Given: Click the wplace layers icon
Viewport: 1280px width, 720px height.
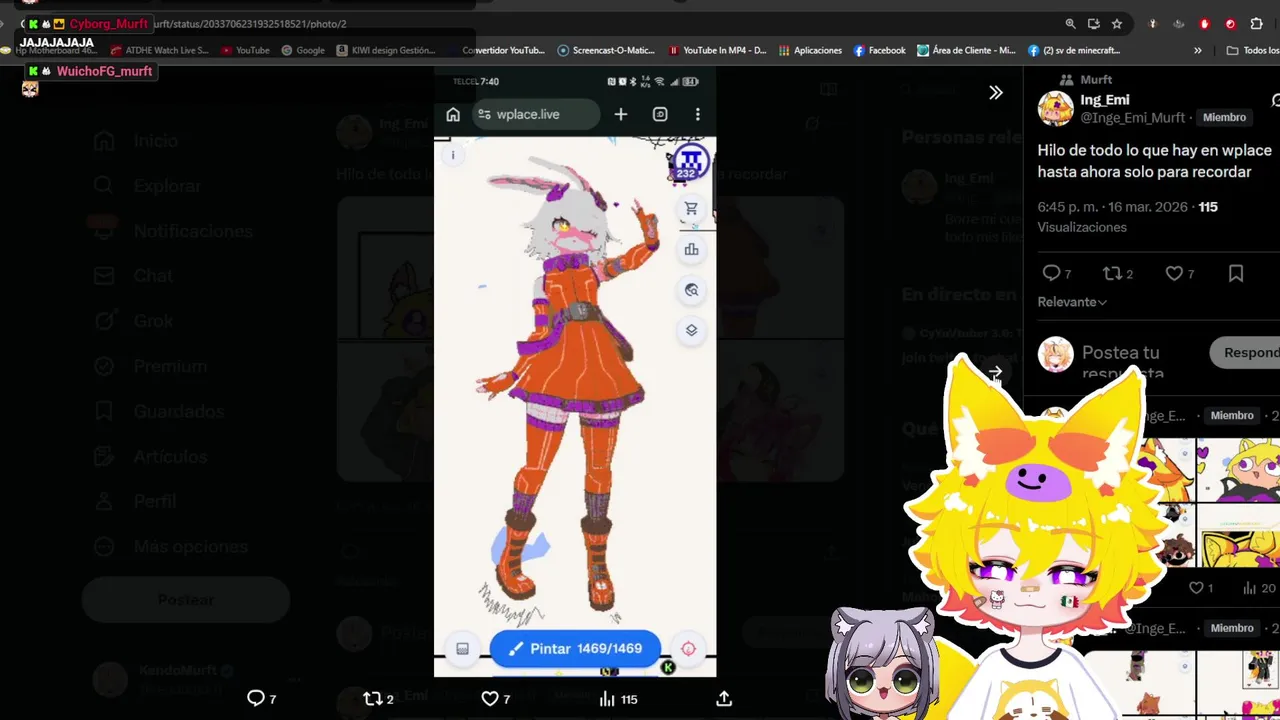Looking at the screenshot, I should tap(691, 330).
